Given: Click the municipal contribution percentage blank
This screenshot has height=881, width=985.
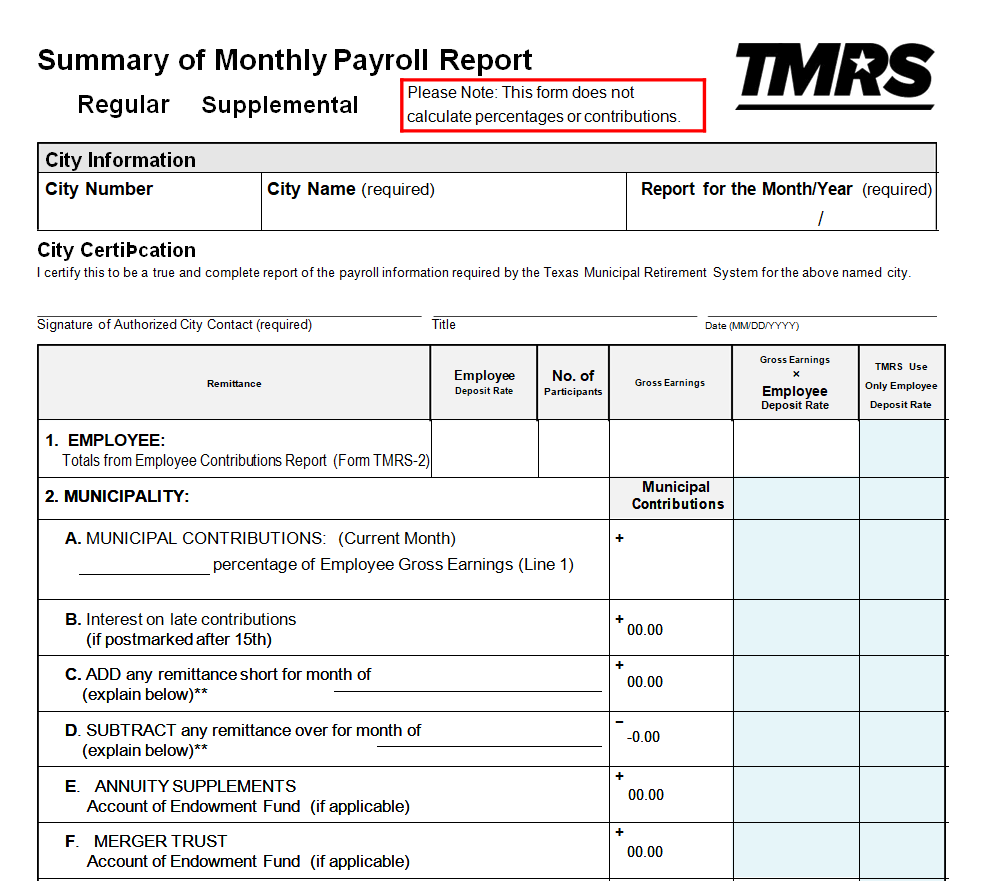Looking at the screenshot, I should tap(144, 566).
